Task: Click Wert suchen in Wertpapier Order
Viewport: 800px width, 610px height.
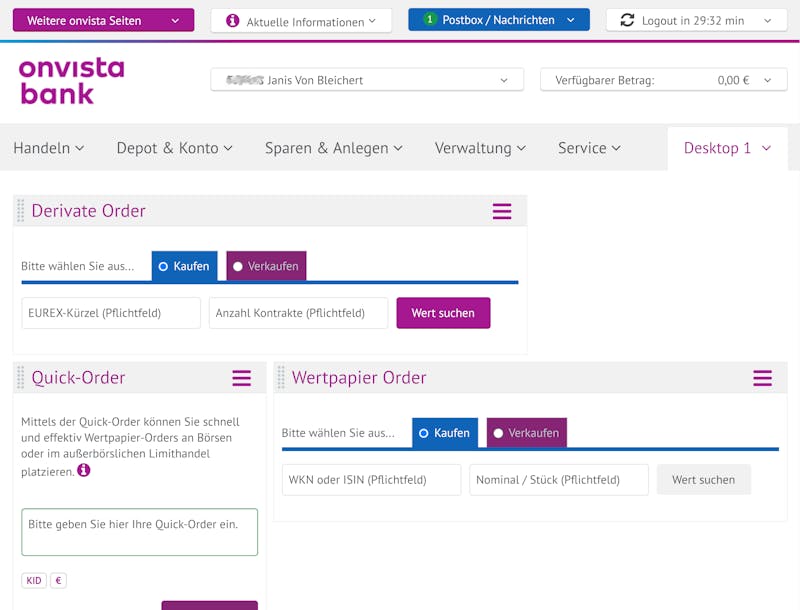Action: [x=704, y=479]
